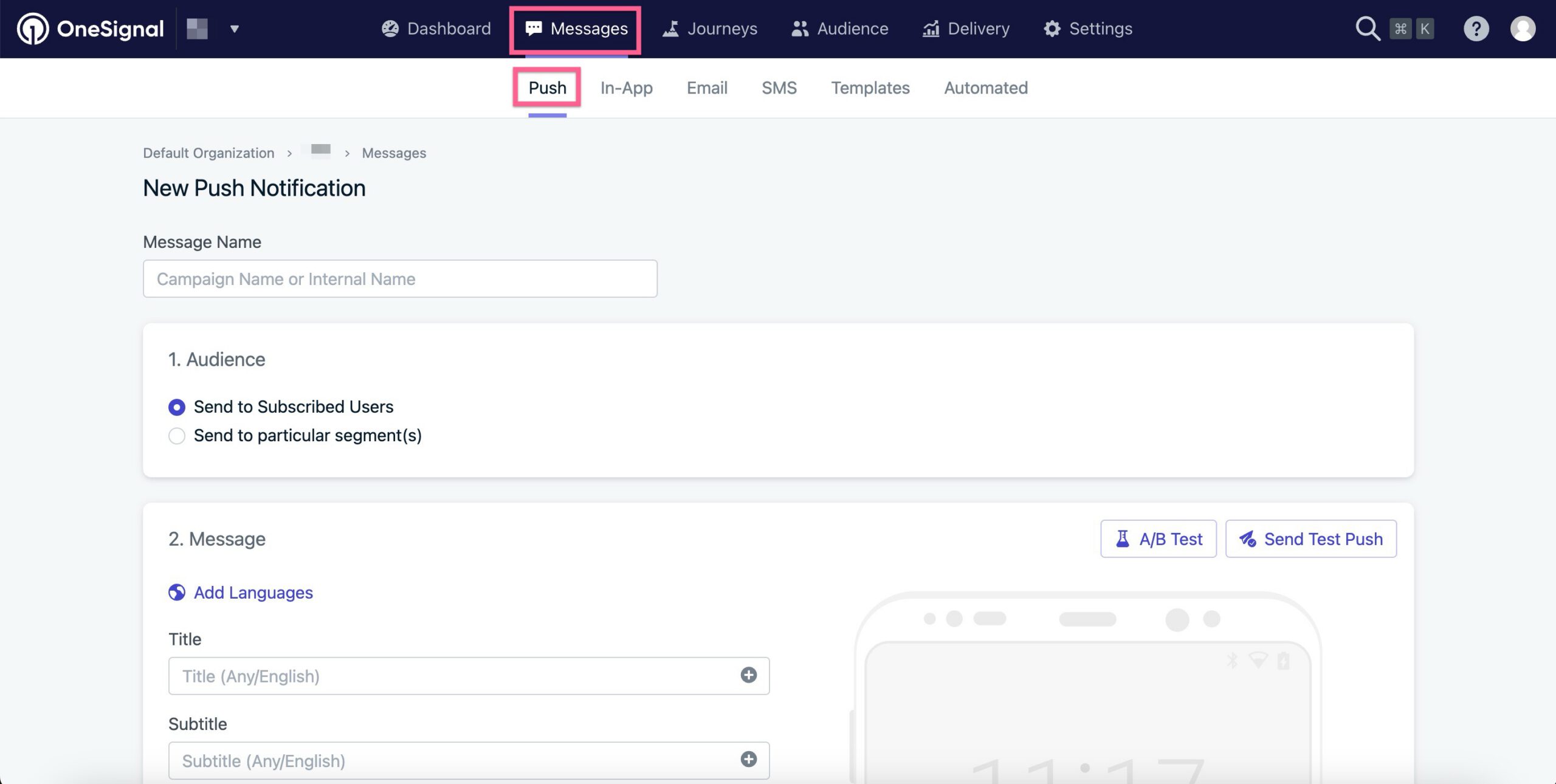
Task: Click the command key shortcut badge
Action: click(x=1400, y=29)
